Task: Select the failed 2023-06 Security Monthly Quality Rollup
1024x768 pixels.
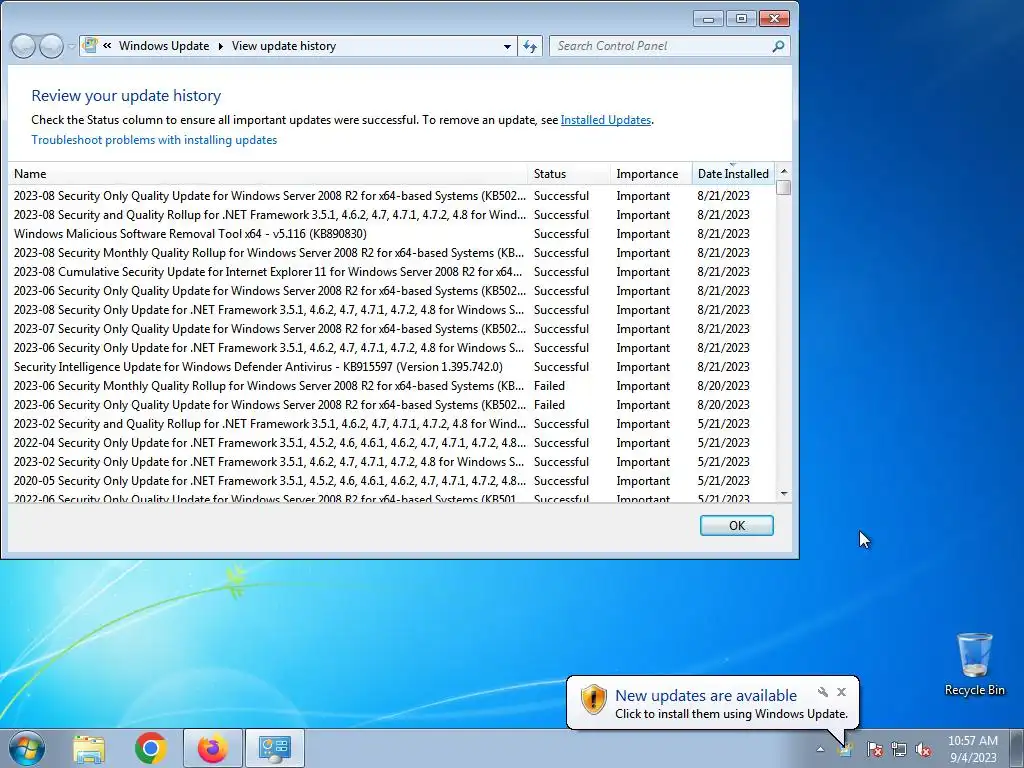Action: [x=392, y=386]
